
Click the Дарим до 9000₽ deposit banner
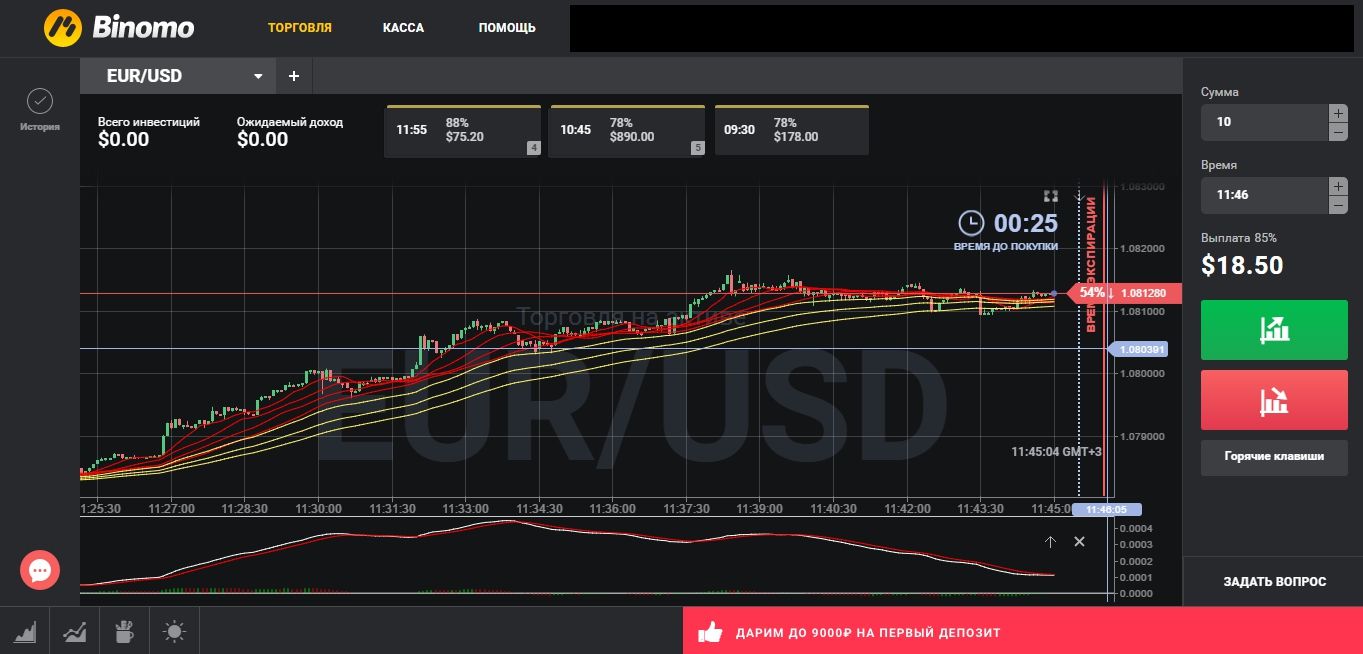(1022, 632)
